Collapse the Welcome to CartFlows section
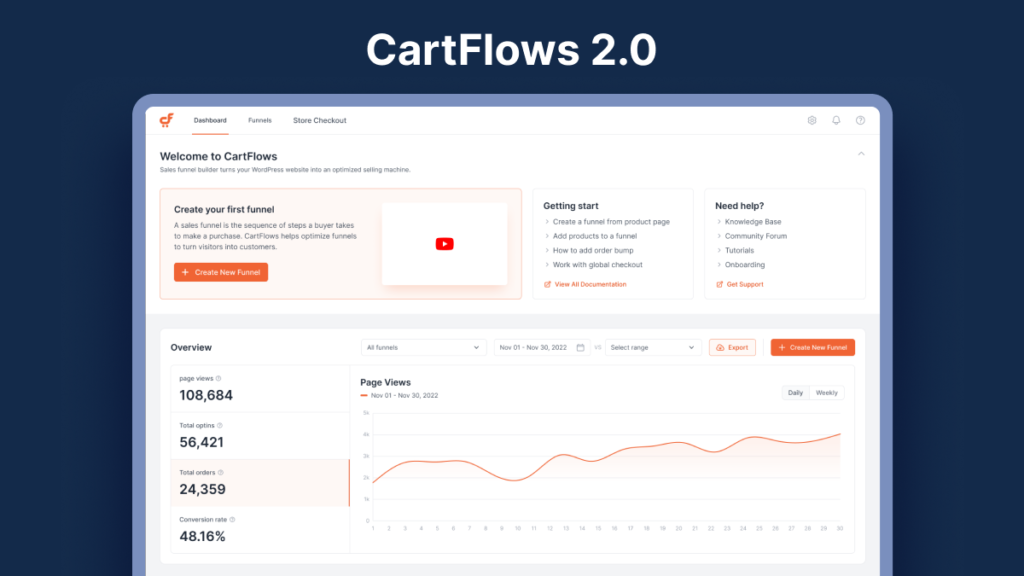Viewport: 1024px width, 576px height. 861,154
